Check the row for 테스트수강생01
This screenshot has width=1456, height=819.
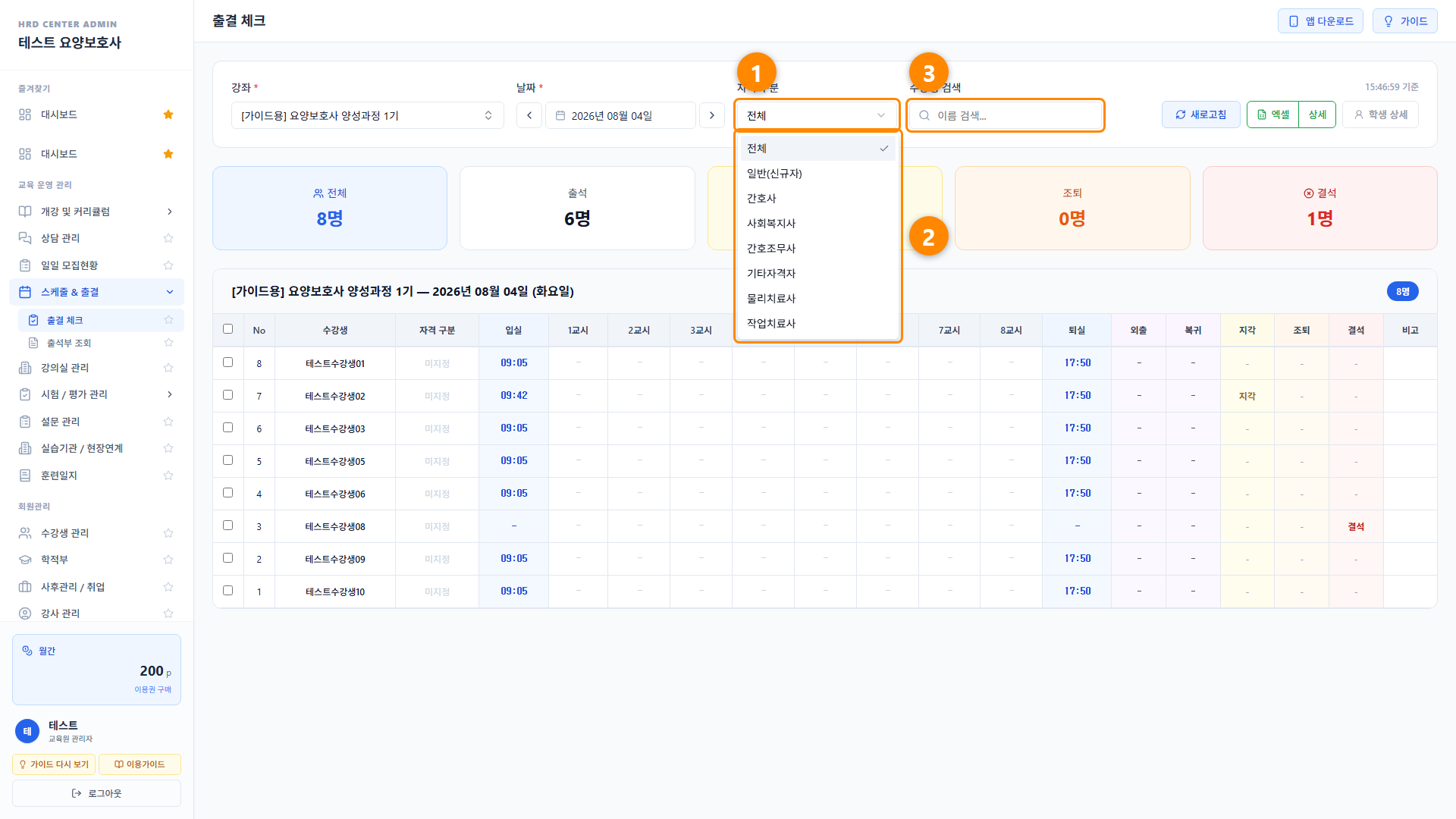click(x=227, y=362)
